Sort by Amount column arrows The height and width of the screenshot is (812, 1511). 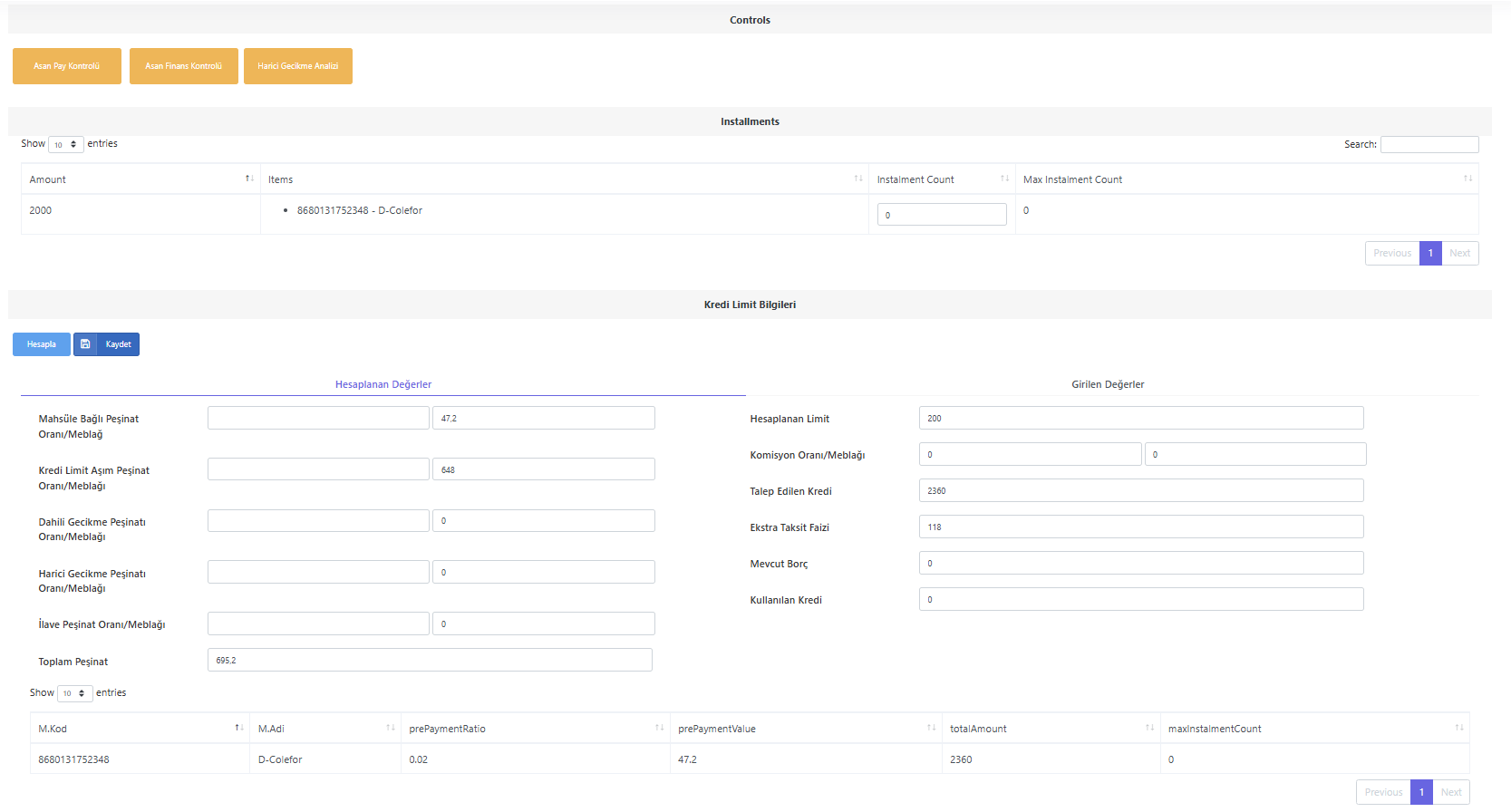pyautogui.click(x=249, y=179)
